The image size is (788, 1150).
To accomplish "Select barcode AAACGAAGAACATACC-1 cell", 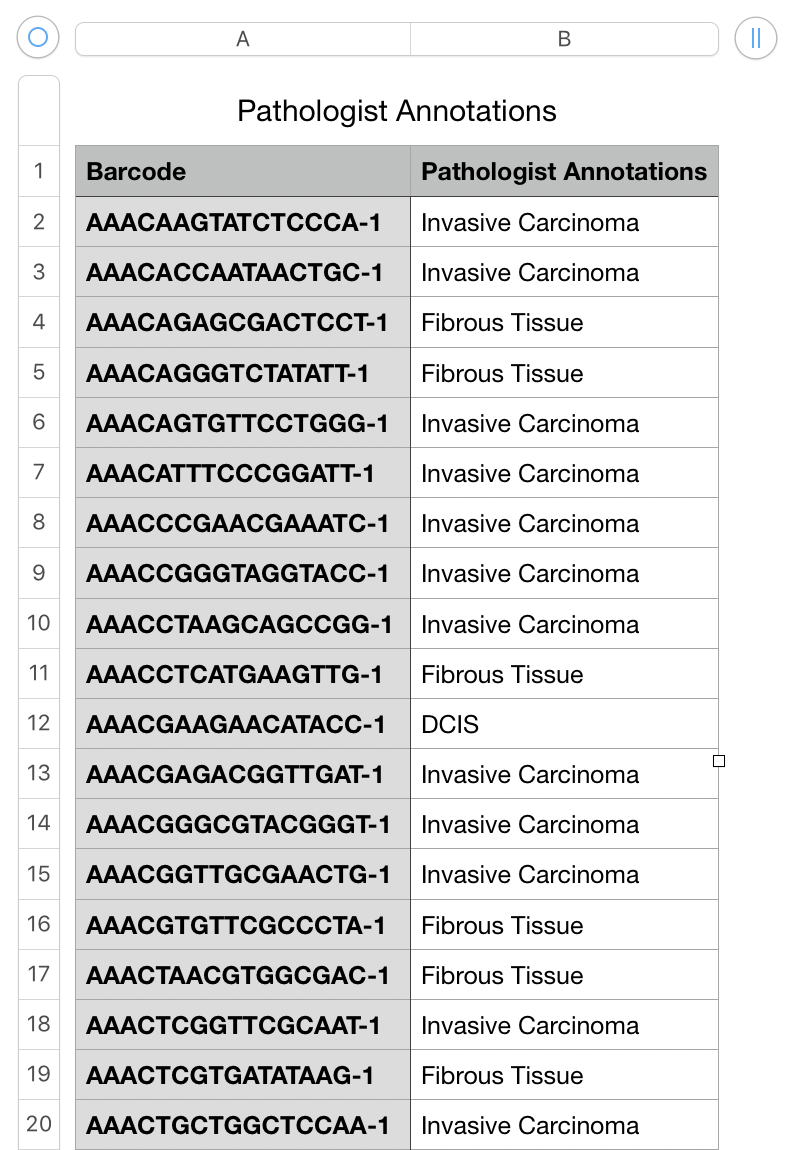I will coord(243,724).
